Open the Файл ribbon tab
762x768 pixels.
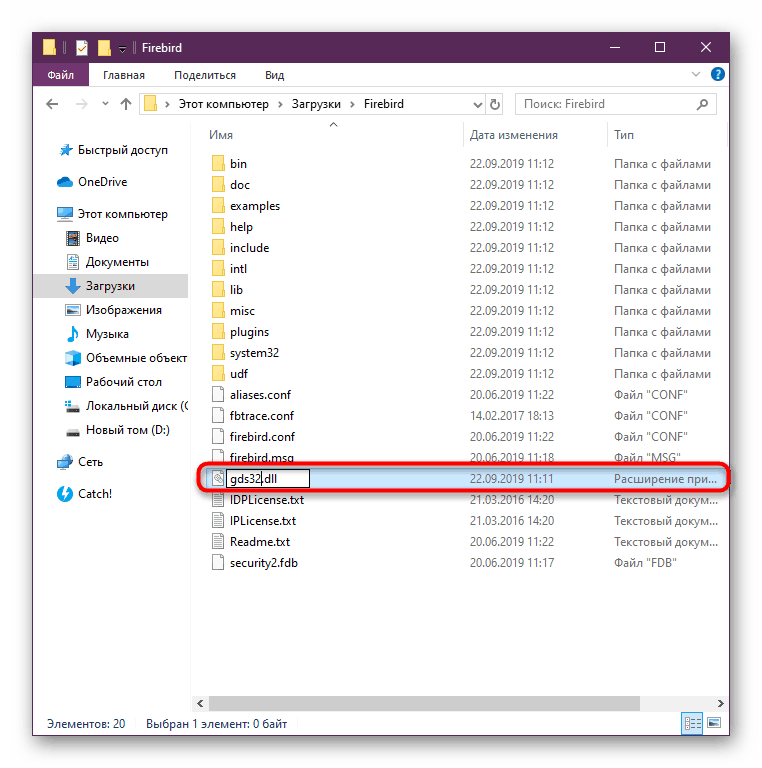tap(61, 75)
